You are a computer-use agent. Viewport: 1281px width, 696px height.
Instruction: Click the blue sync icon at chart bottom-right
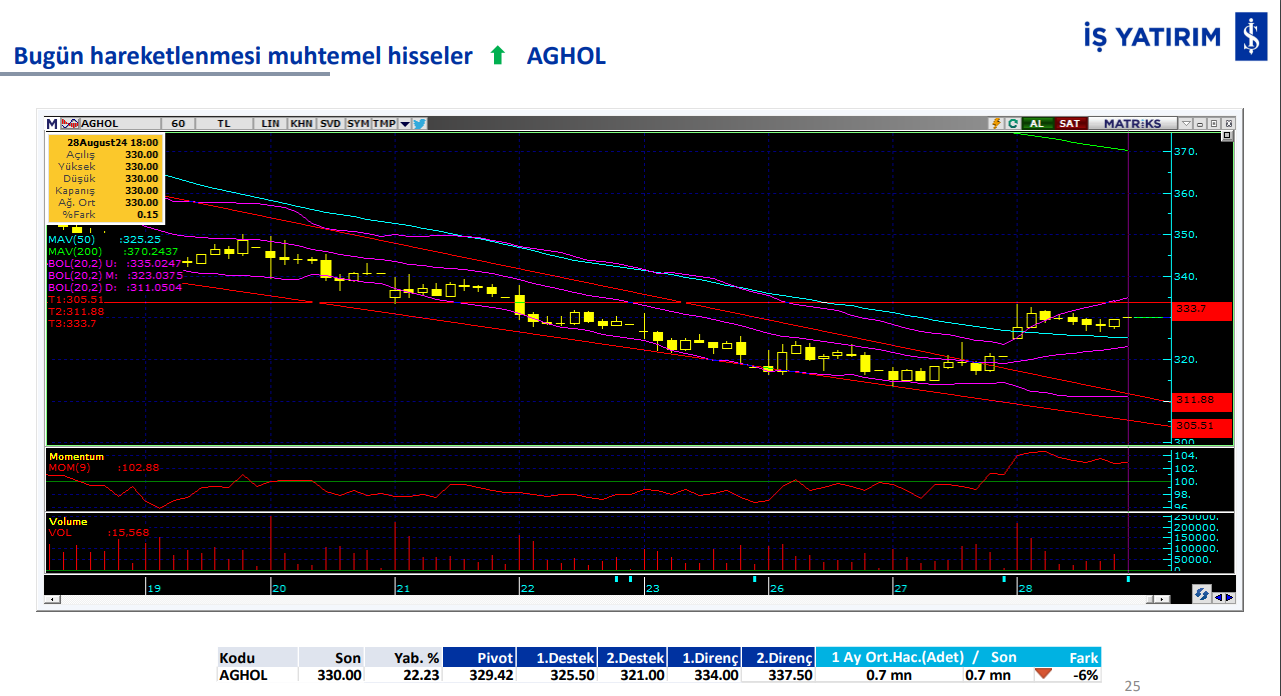pyautogui.click(x=1201, y=594)
